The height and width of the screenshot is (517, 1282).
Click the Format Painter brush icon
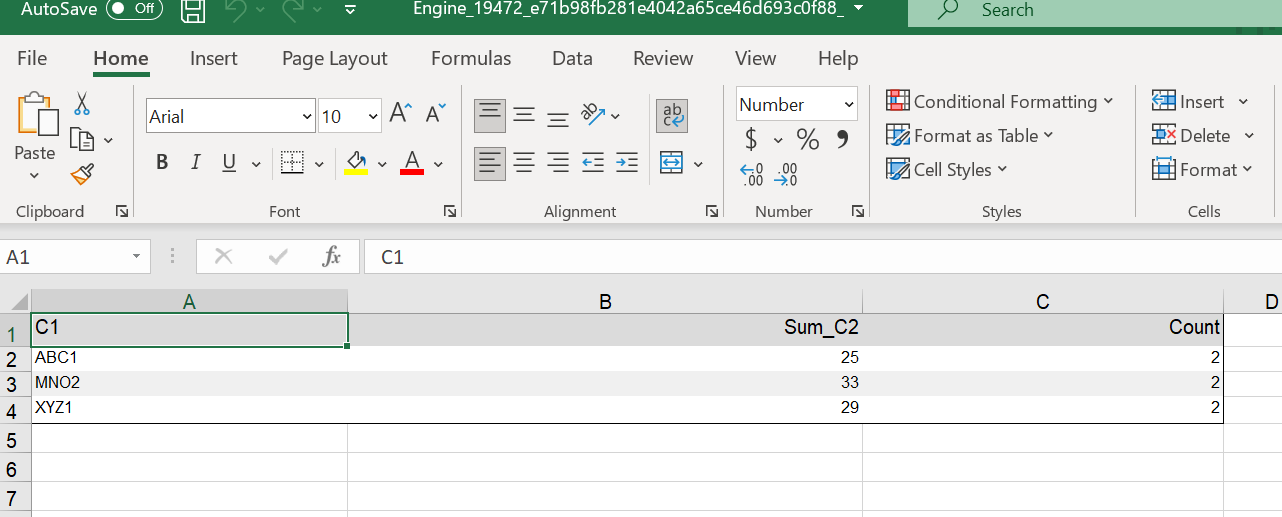coord(82,175)
